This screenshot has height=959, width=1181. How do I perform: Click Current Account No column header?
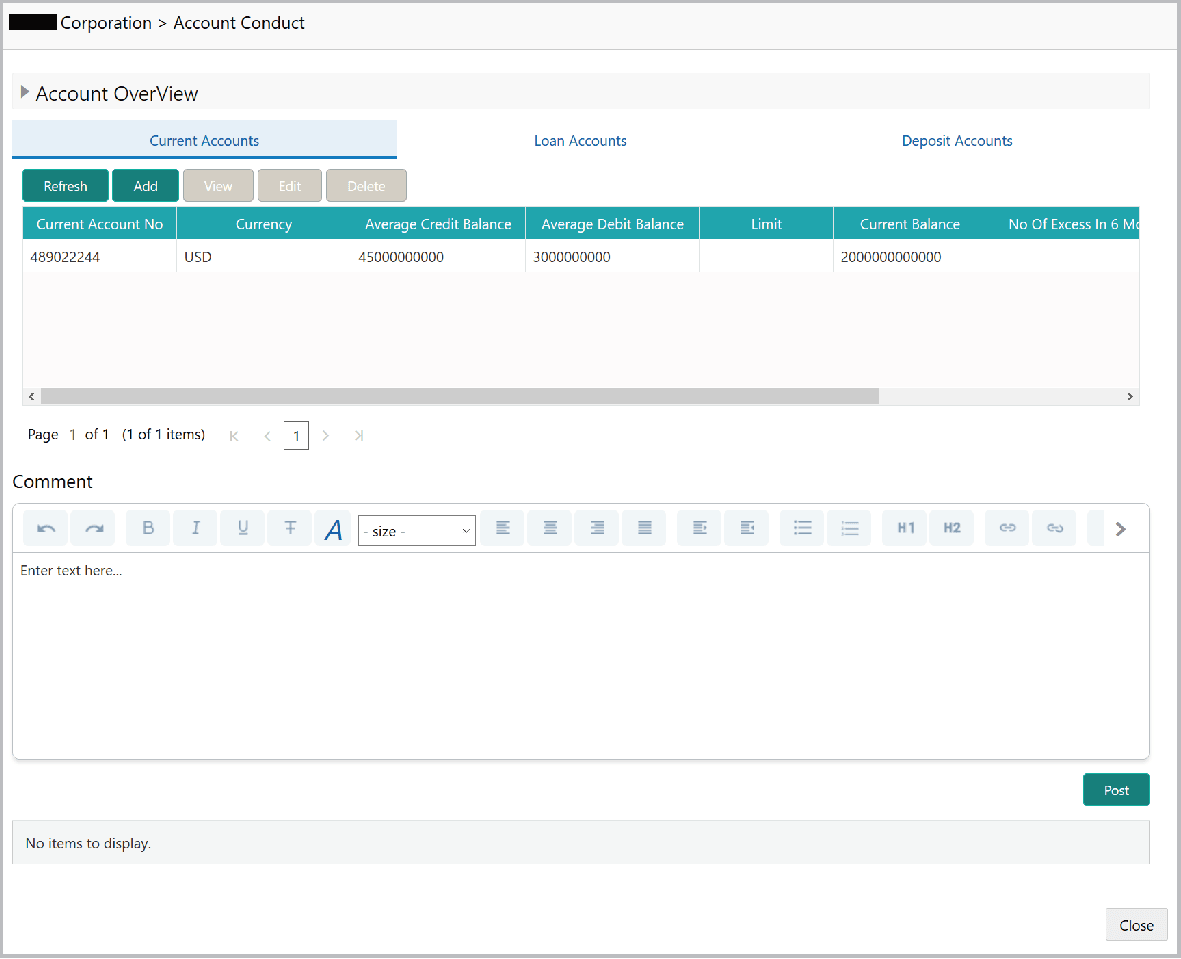(x=99, y=224)
